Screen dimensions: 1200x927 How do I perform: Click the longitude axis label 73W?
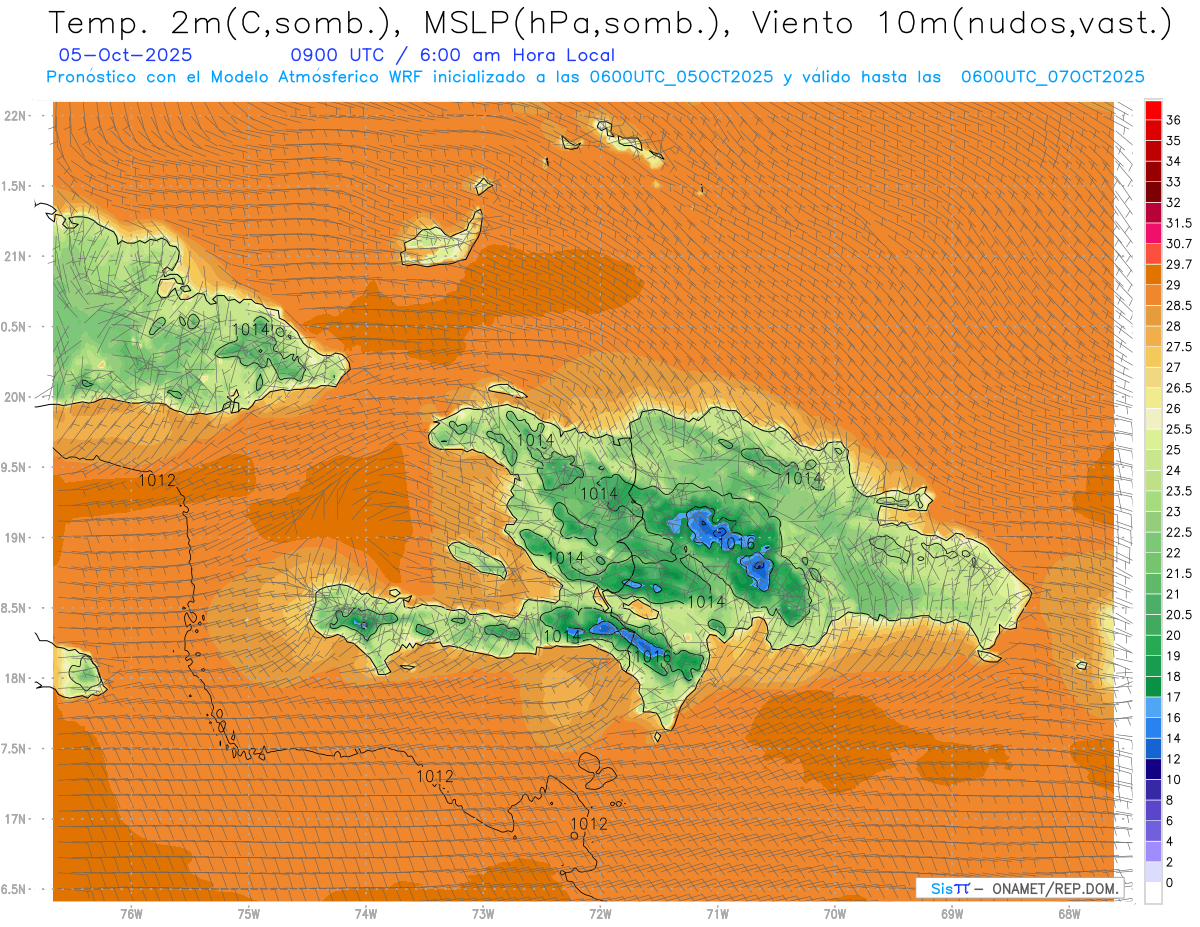pos(483,914)
